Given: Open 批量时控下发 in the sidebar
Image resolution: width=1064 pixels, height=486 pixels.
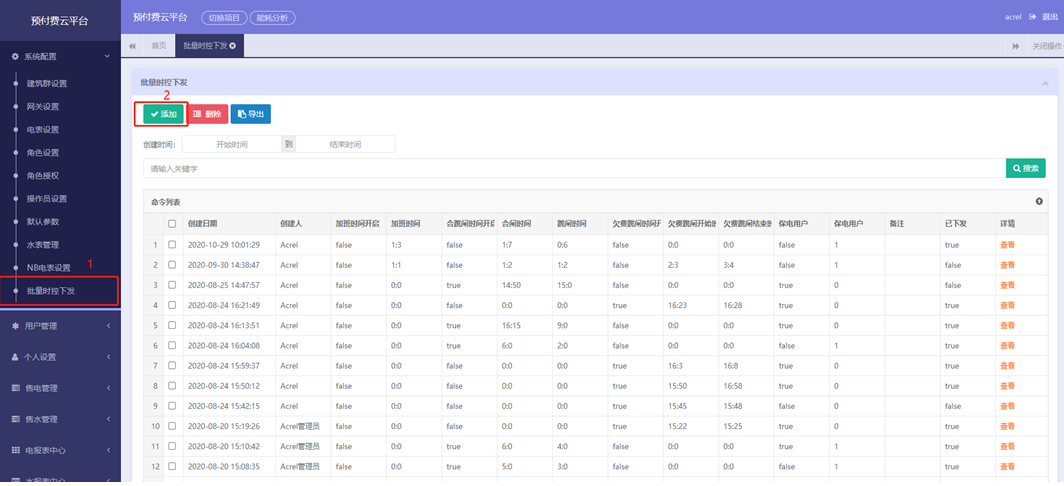Looking at the screenshot, I should tap(51, 291).
